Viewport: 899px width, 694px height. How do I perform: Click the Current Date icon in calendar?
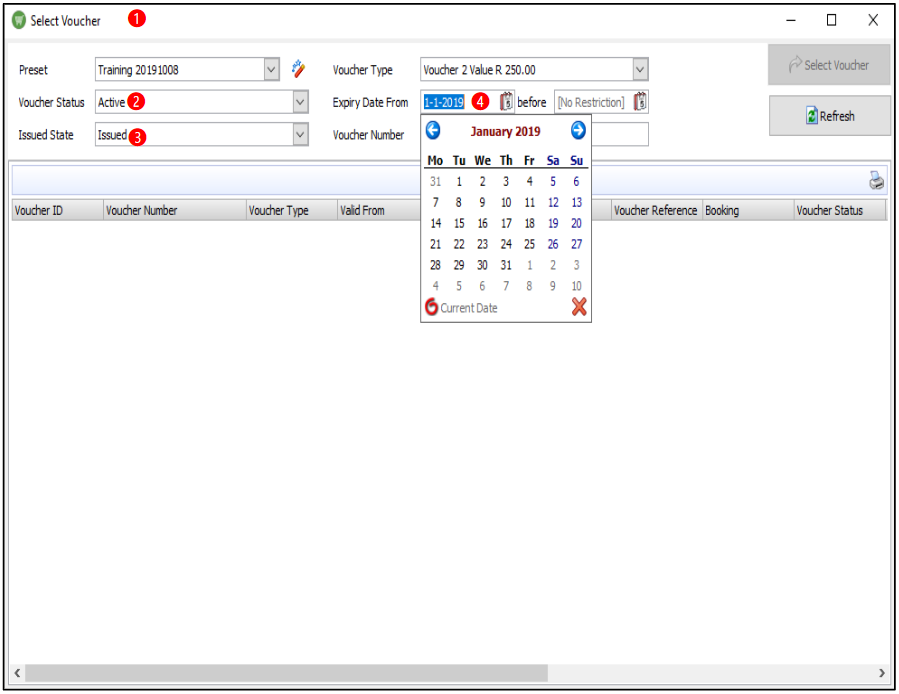click(431, 307)
